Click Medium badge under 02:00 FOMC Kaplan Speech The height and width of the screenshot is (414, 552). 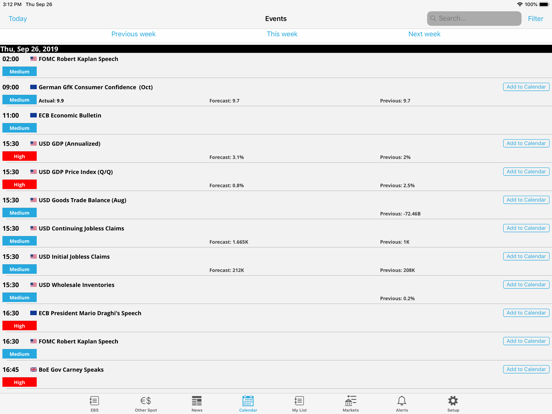tap(19, 71)
